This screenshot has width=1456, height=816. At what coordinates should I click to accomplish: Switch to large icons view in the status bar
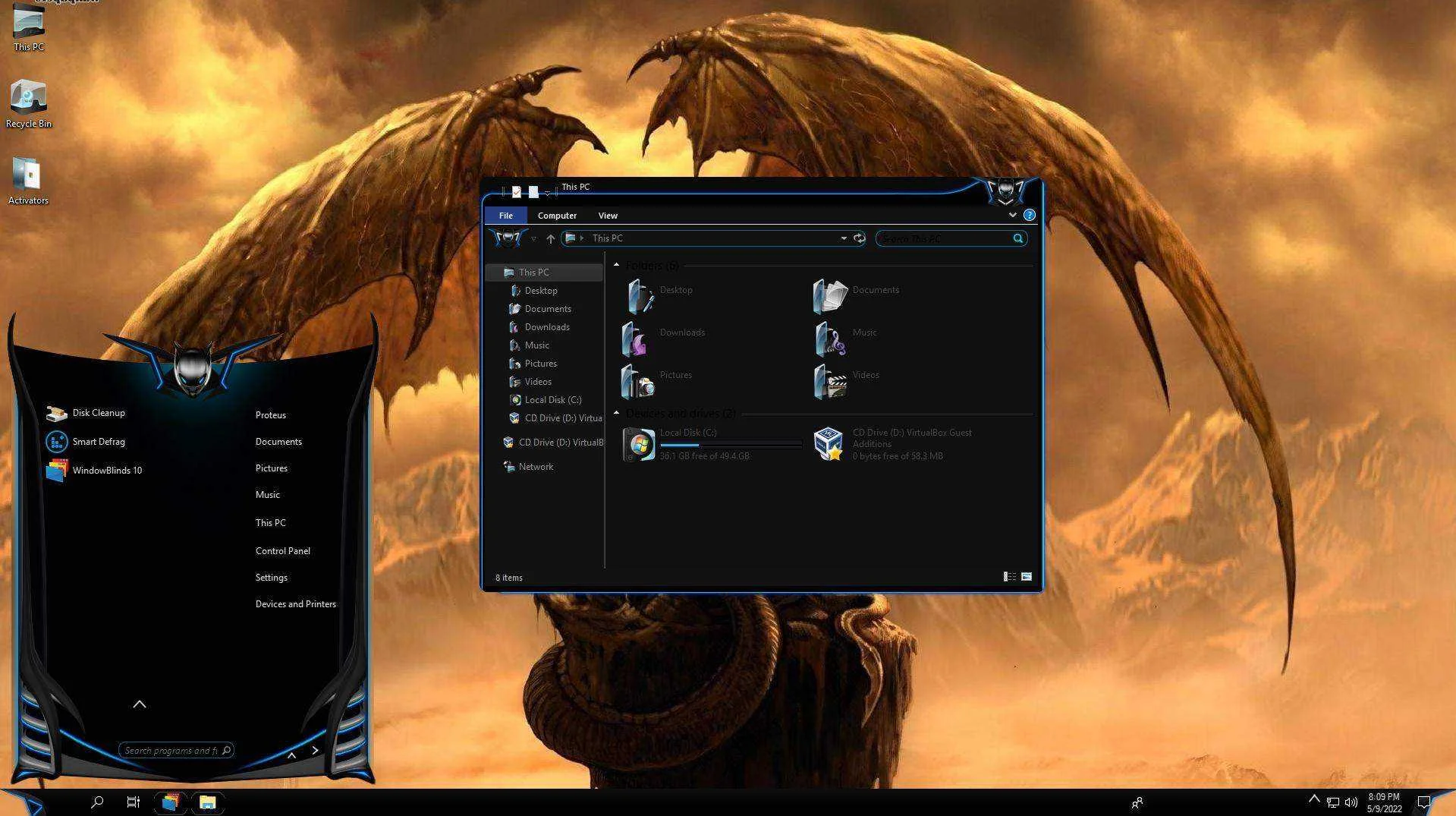(x=1026, y=577)
